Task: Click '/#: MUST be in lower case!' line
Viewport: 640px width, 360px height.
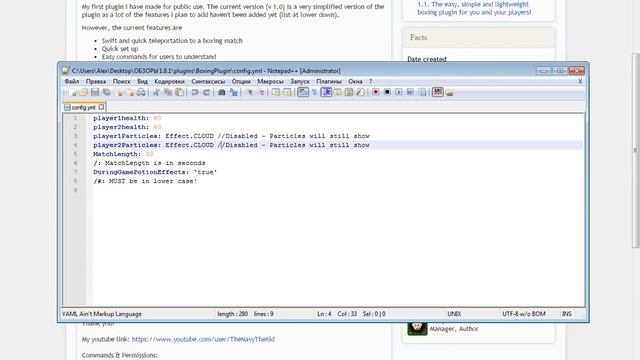Action: (x=145, y=181)
